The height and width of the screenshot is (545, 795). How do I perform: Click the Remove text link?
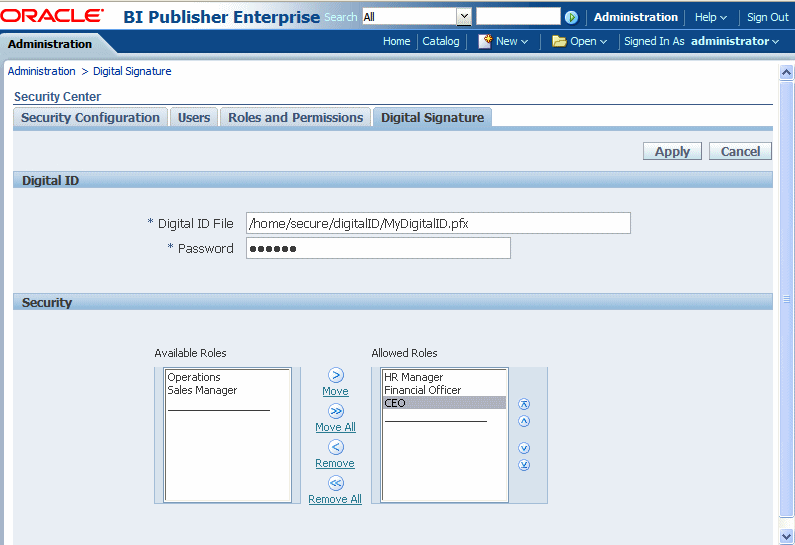335,463
